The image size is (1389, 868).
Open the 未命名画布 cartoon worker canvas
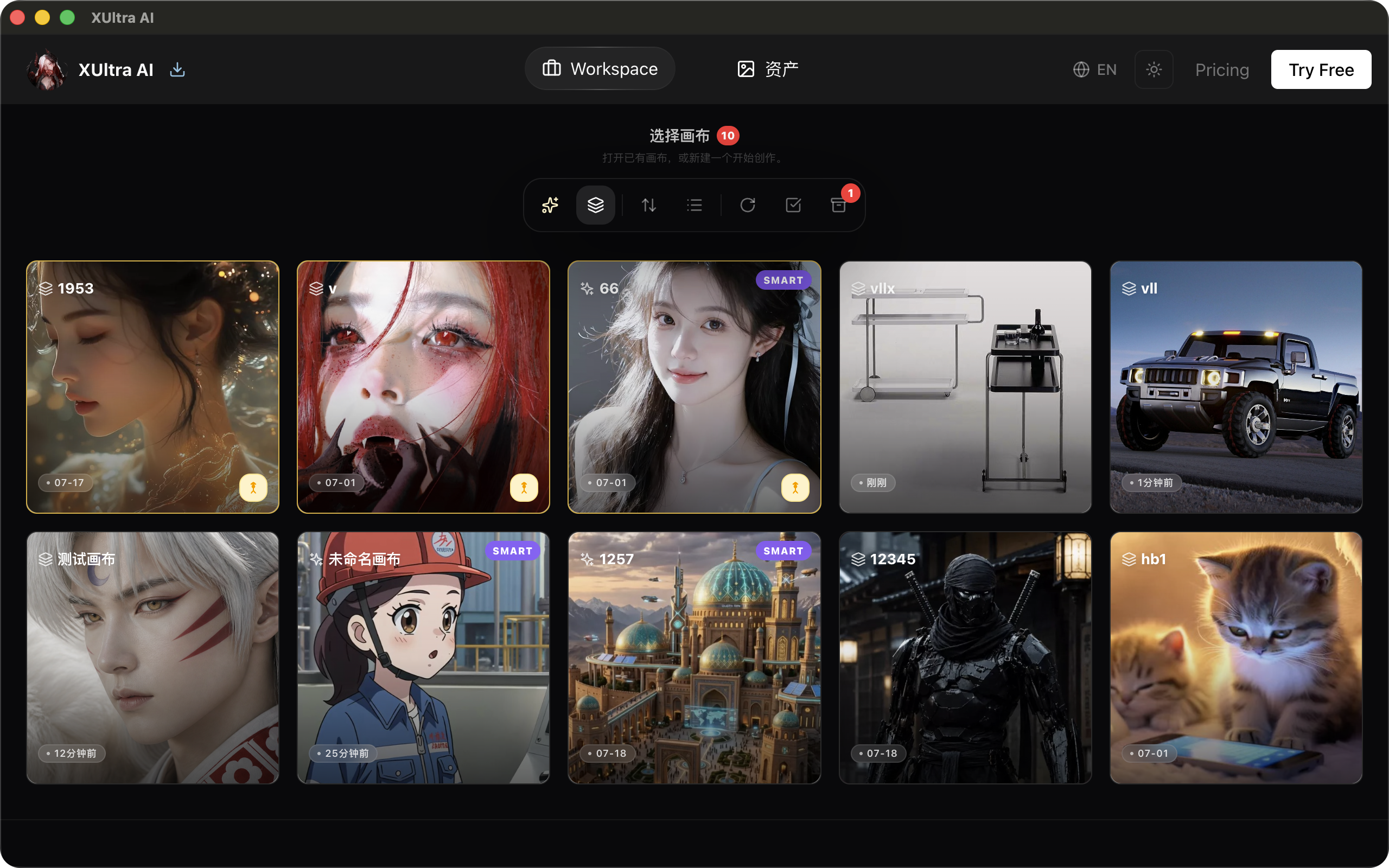(x=424, y=658)
